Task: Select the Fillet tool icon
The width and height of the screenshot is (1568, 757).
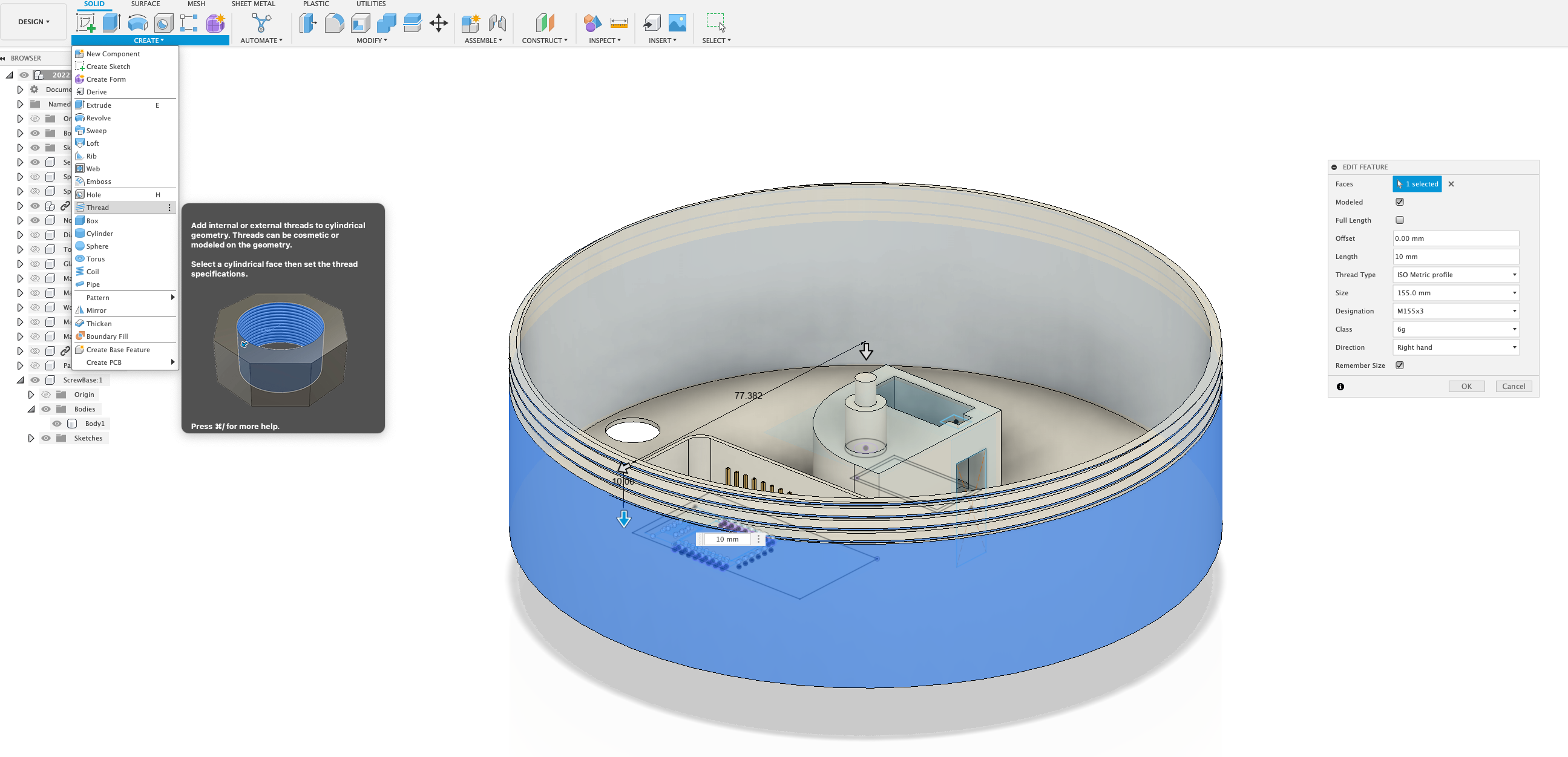Action: (x=334, y=23)
